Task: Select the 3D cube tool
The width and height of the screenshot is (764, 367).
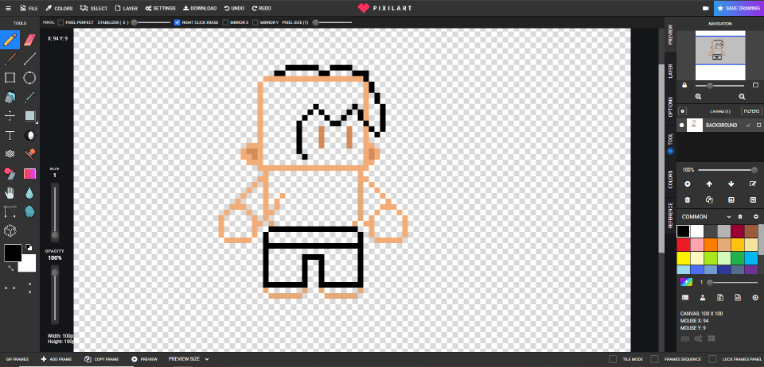Action: pyautogui.click(x=10, y=231)
